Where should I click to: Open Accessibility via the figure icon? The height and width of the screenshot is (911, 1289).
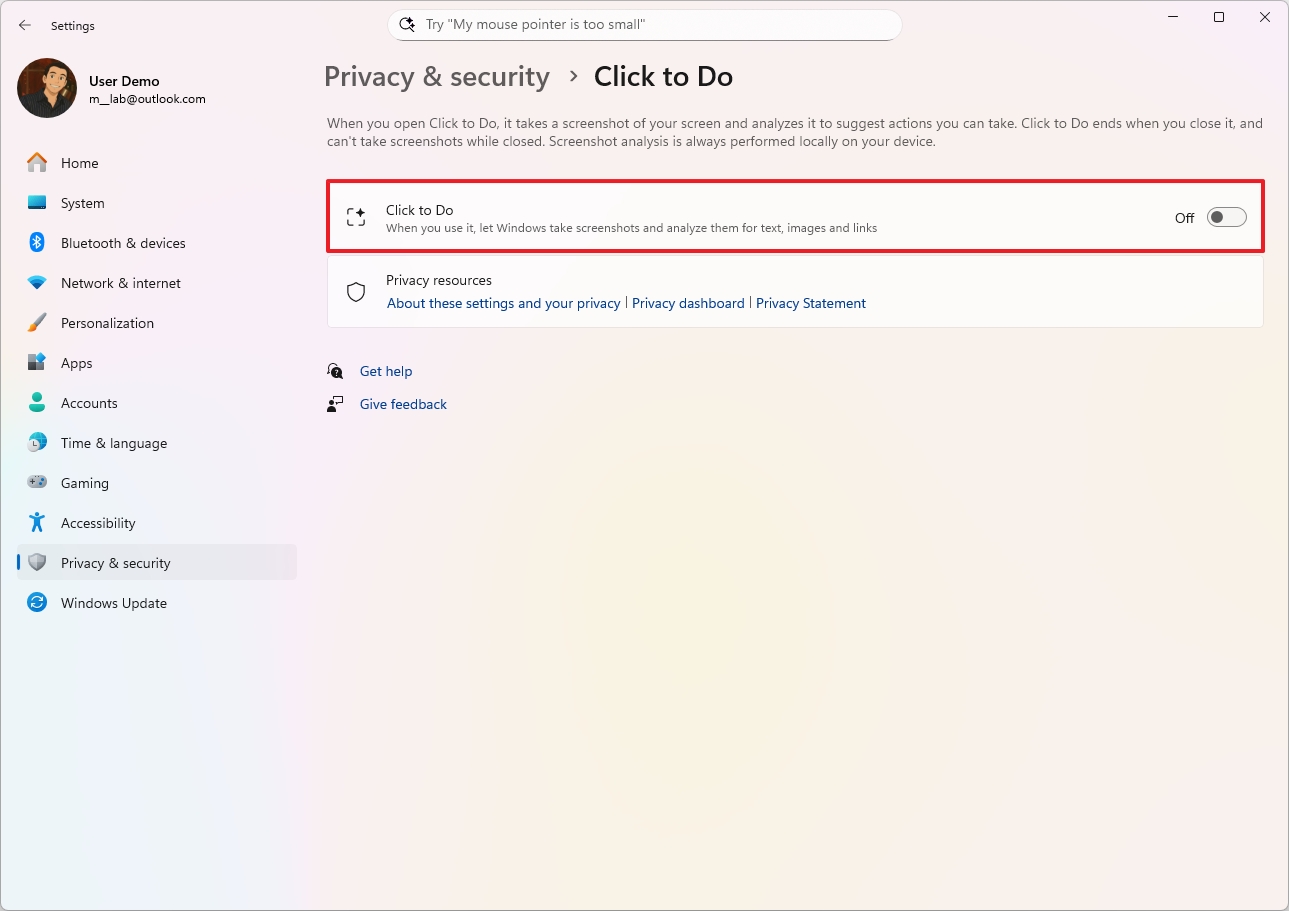point(37,522)
